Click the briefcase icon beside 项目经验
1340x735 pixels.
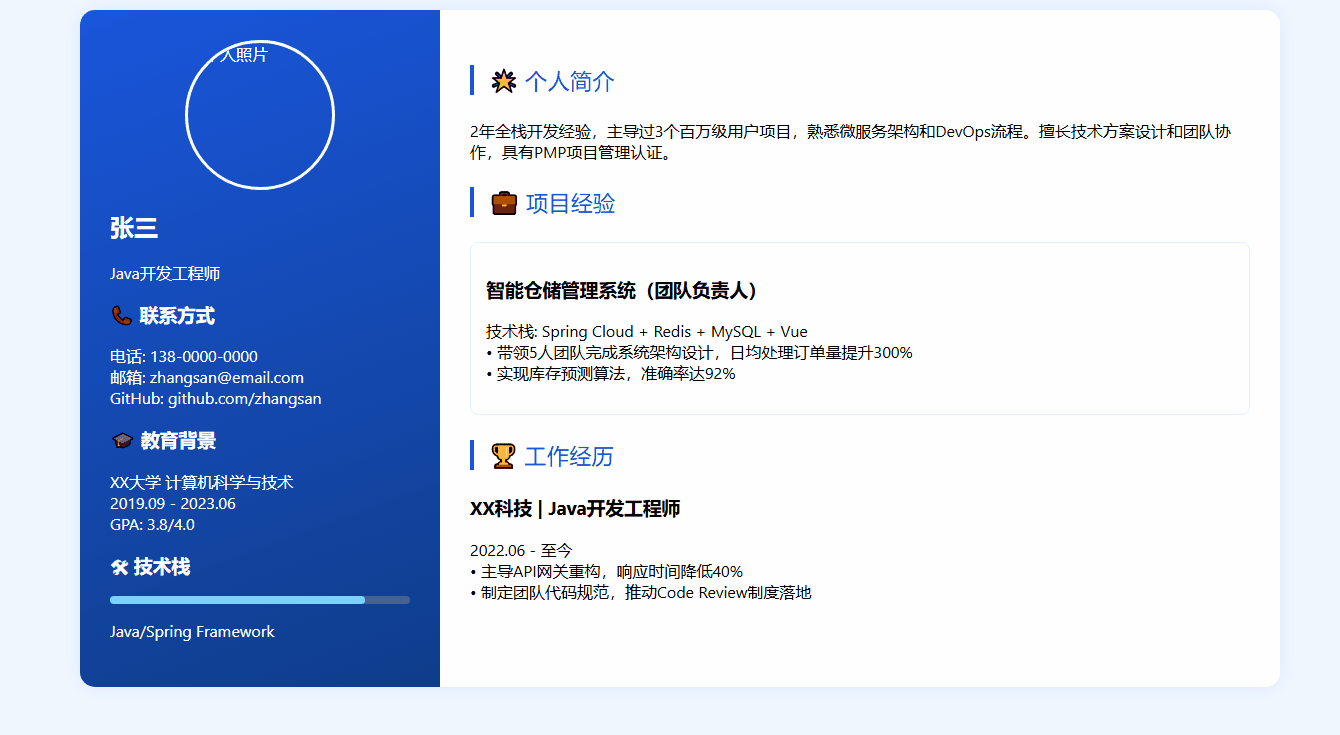click(x=504, y=203)
